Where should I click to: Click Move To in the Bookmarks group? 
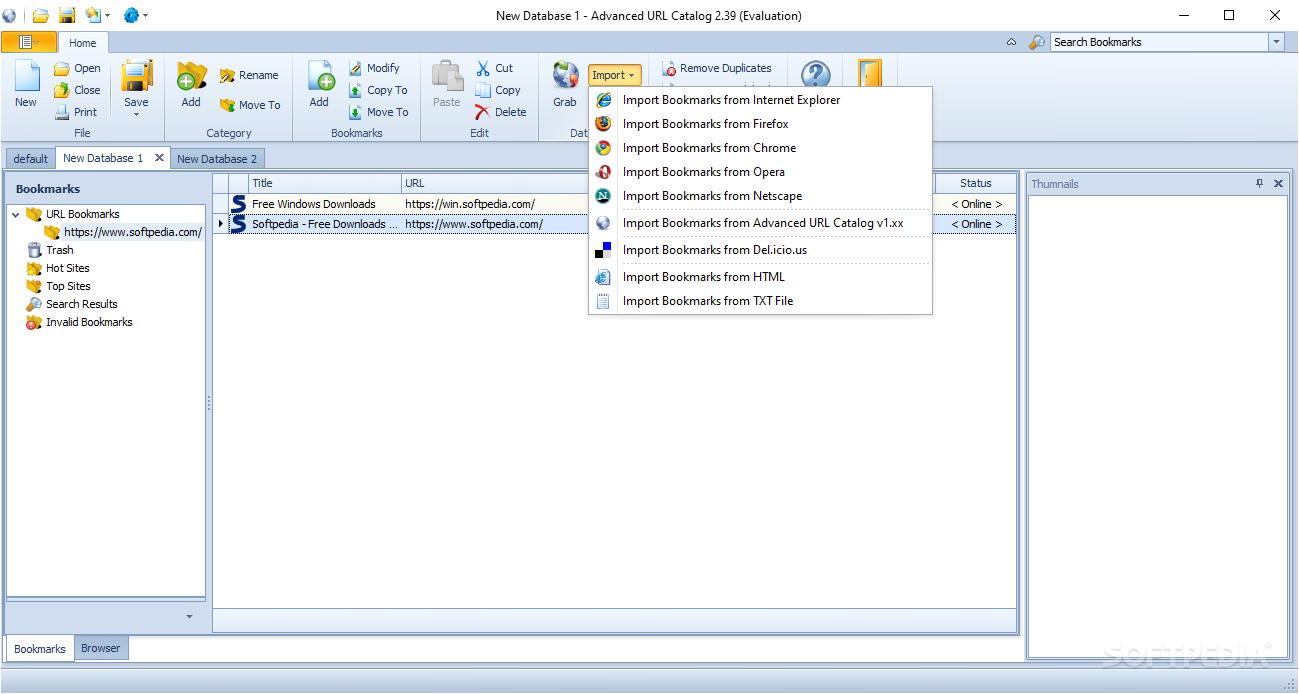(x=378, y=112)
